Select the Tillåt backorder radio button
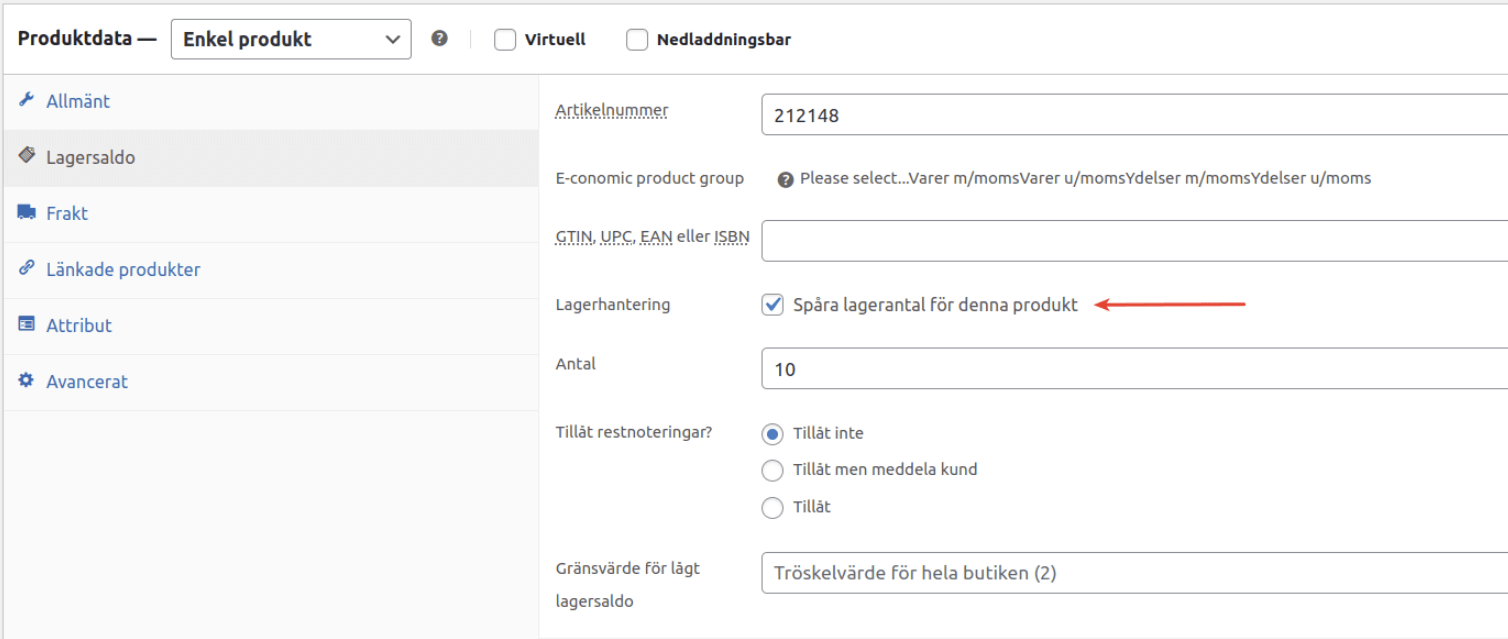Screen dimensions: 1508x639 (x=772, y=508)
